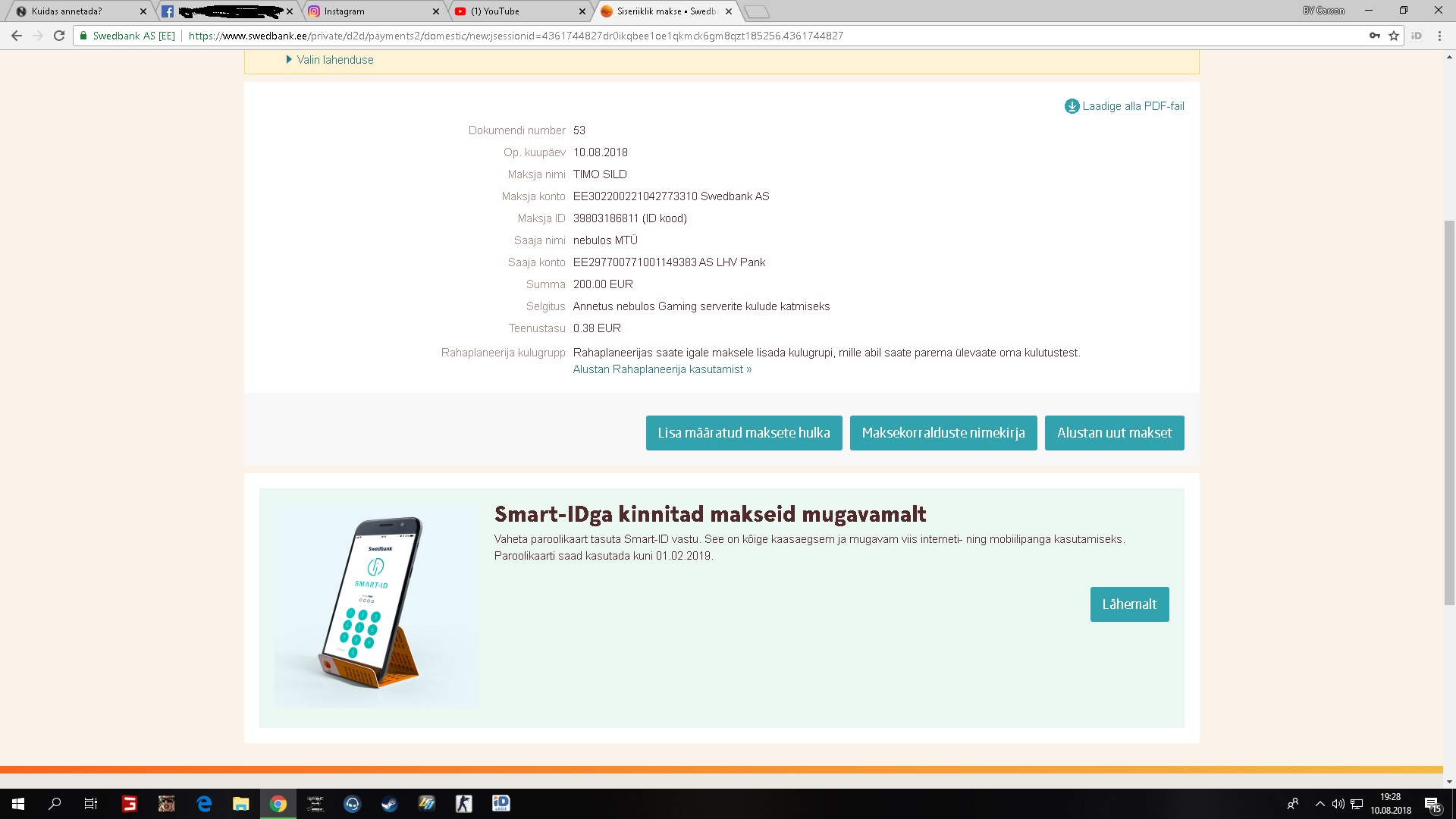Open 'Alustan Rahaplaneerija kasutamist' link

point(662,369)
